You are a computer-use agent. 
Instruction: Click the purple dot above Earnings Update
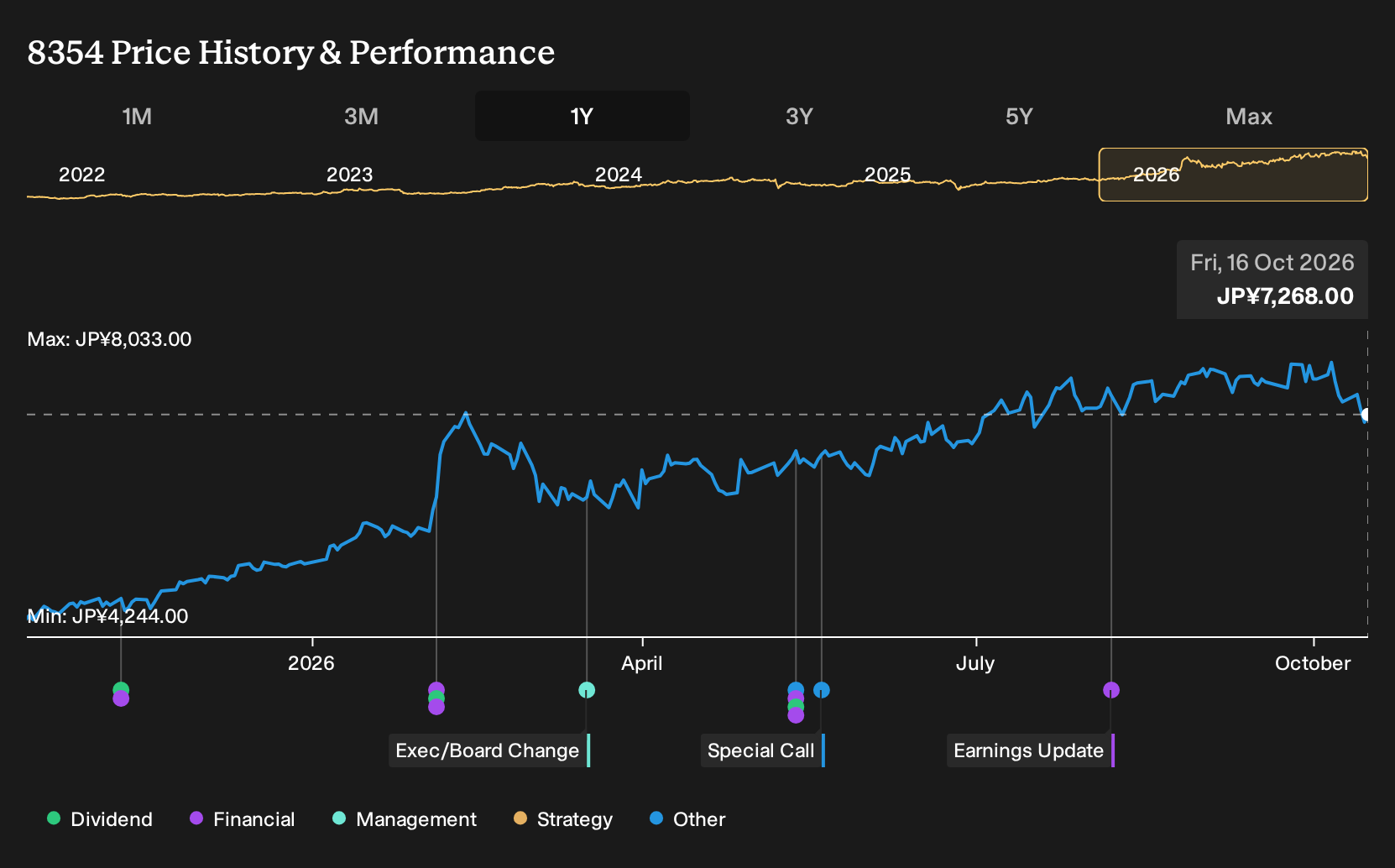tap(1111, 690)
